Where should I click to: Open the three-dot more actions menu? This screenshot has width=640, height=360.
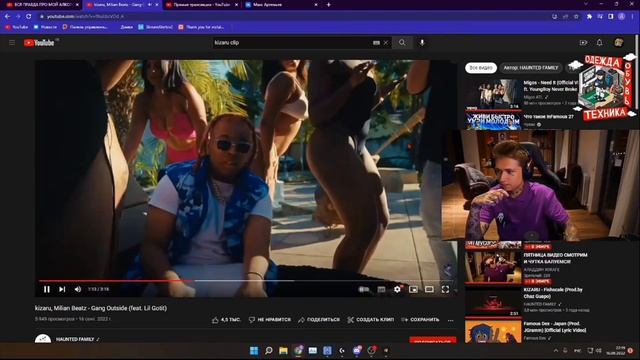coord(451,320)
